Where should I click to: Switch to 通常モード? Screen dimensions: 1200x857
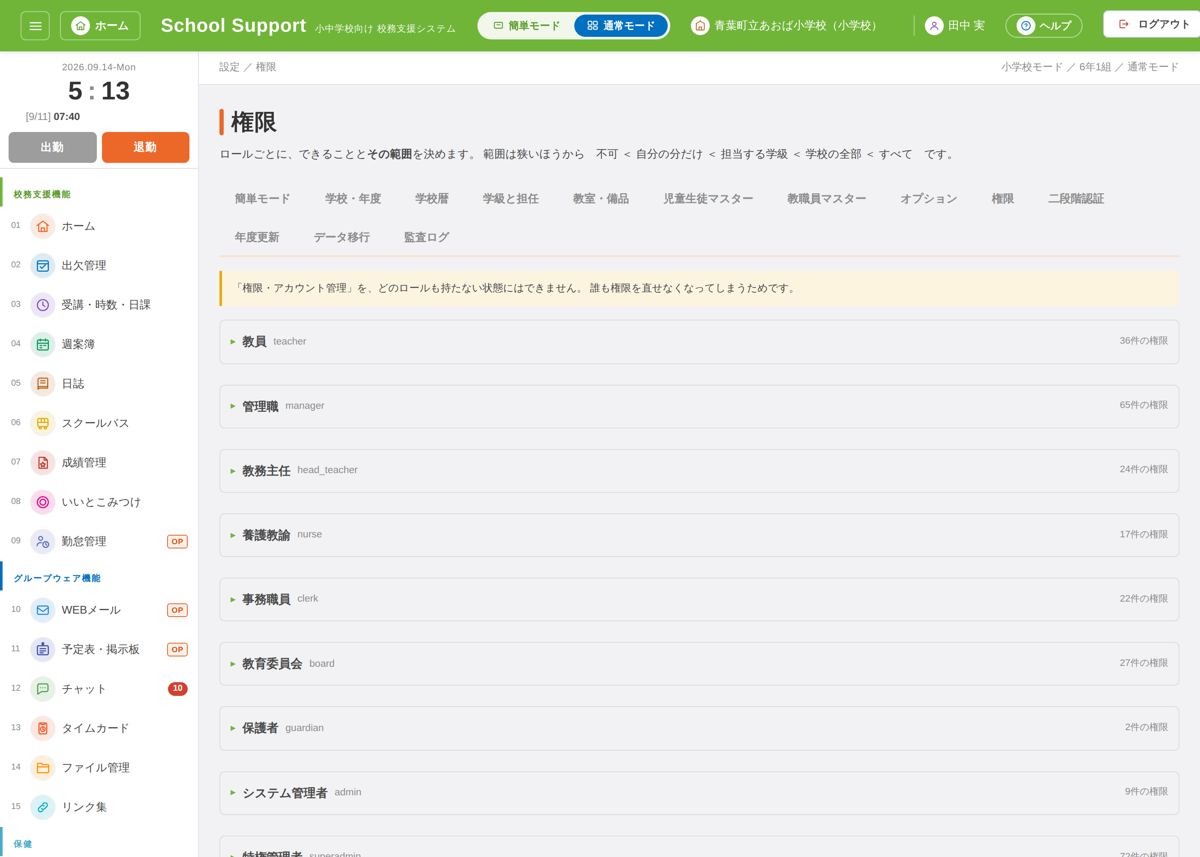(x=621, y=26)
